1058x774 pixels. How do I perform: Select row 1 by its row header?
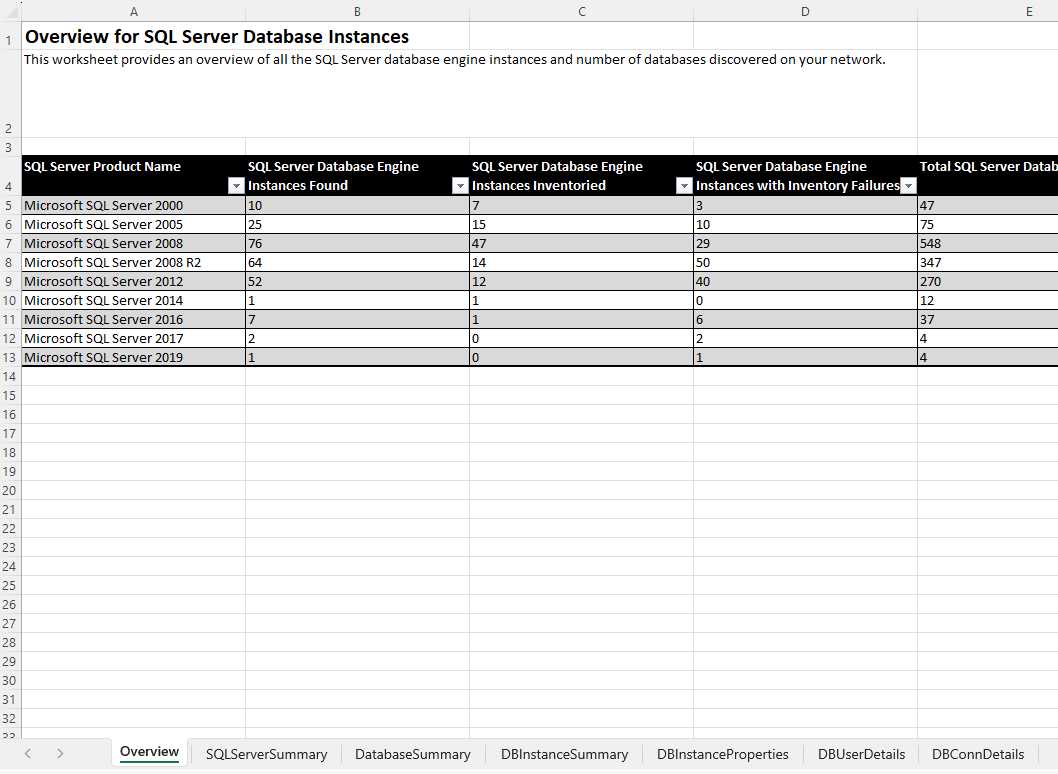[10, 36]
